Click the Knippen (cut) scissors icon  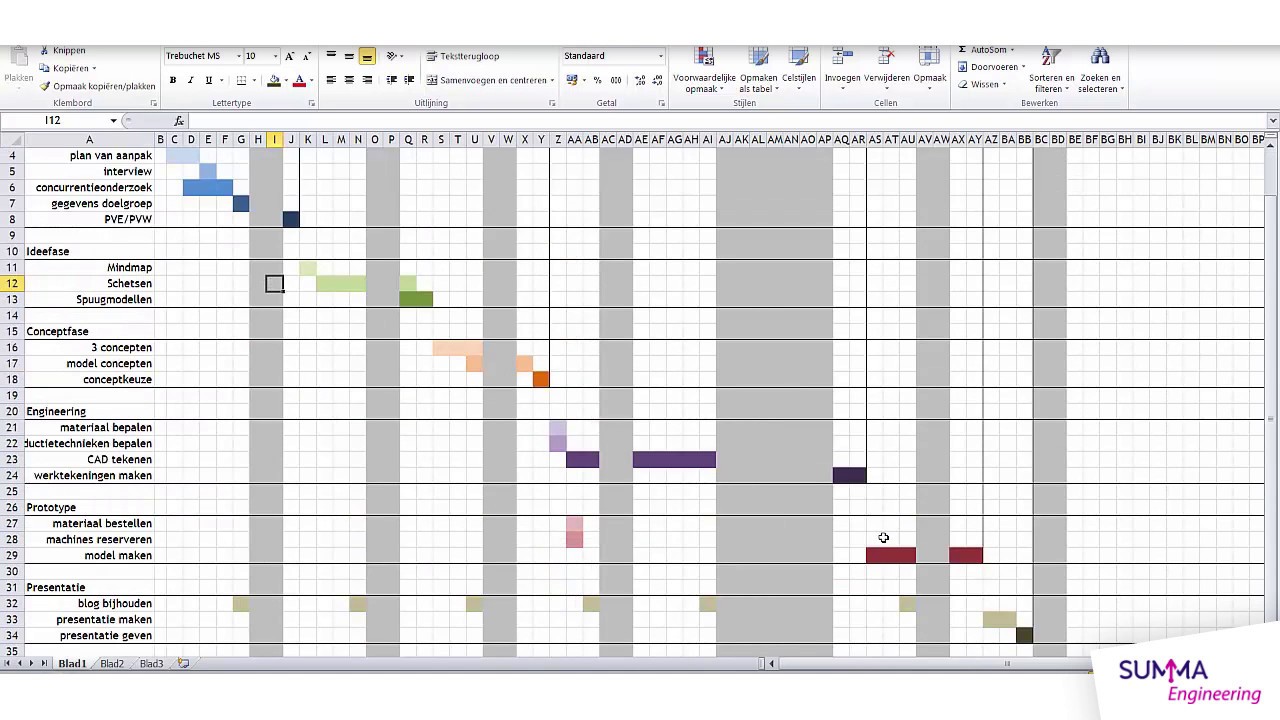tap(45, 50)
